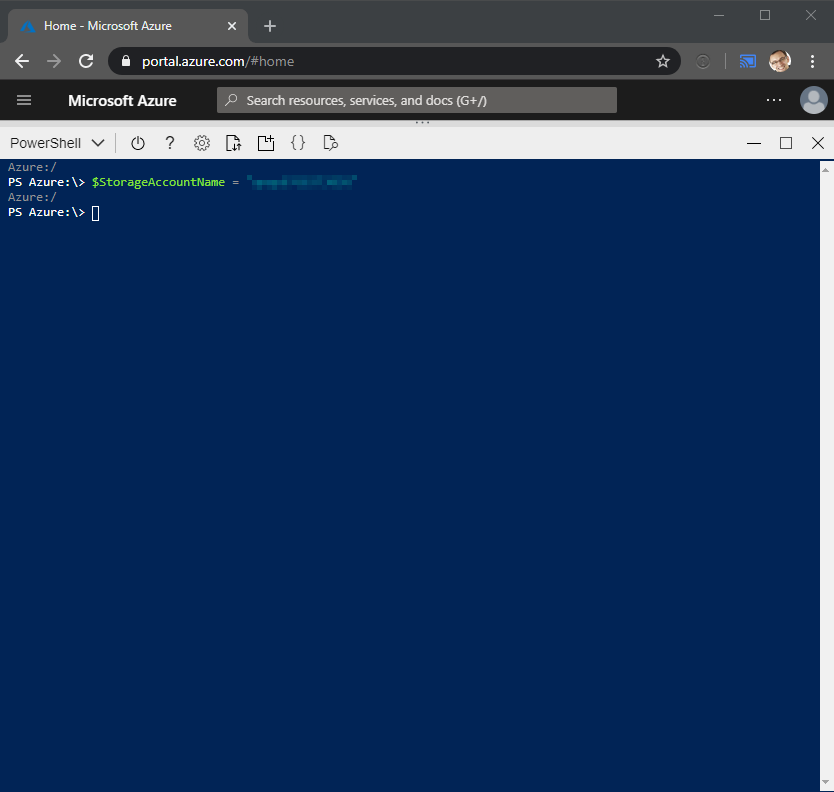Bookmark the page with the star
This screenshot has width=834, height=792.
pos(662,60)
